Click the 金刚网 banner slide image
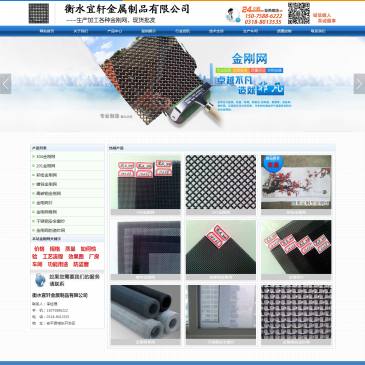The image size is (365, 365). tap(182, 84)
